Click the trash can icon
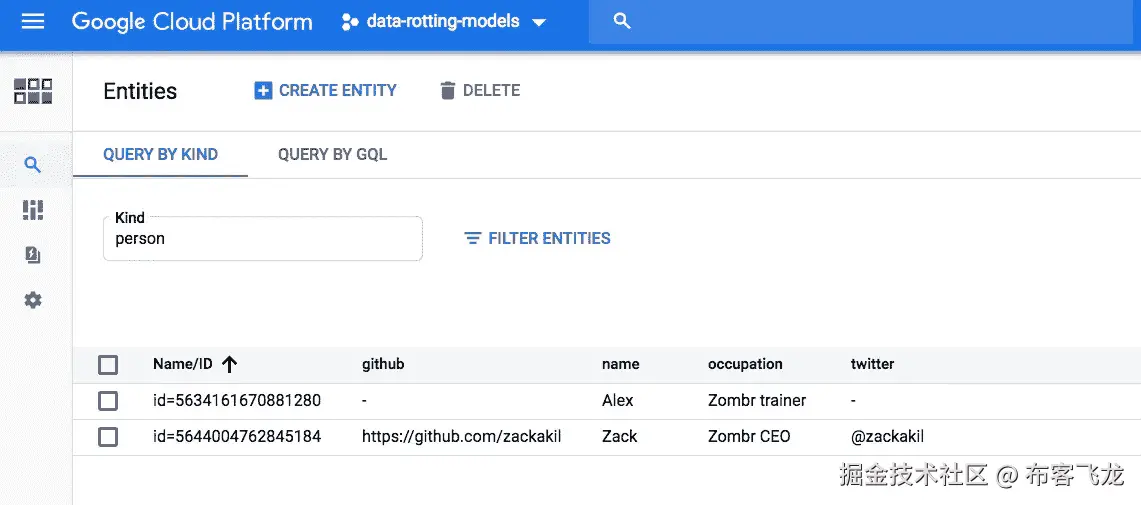 [x=448, y=91]
